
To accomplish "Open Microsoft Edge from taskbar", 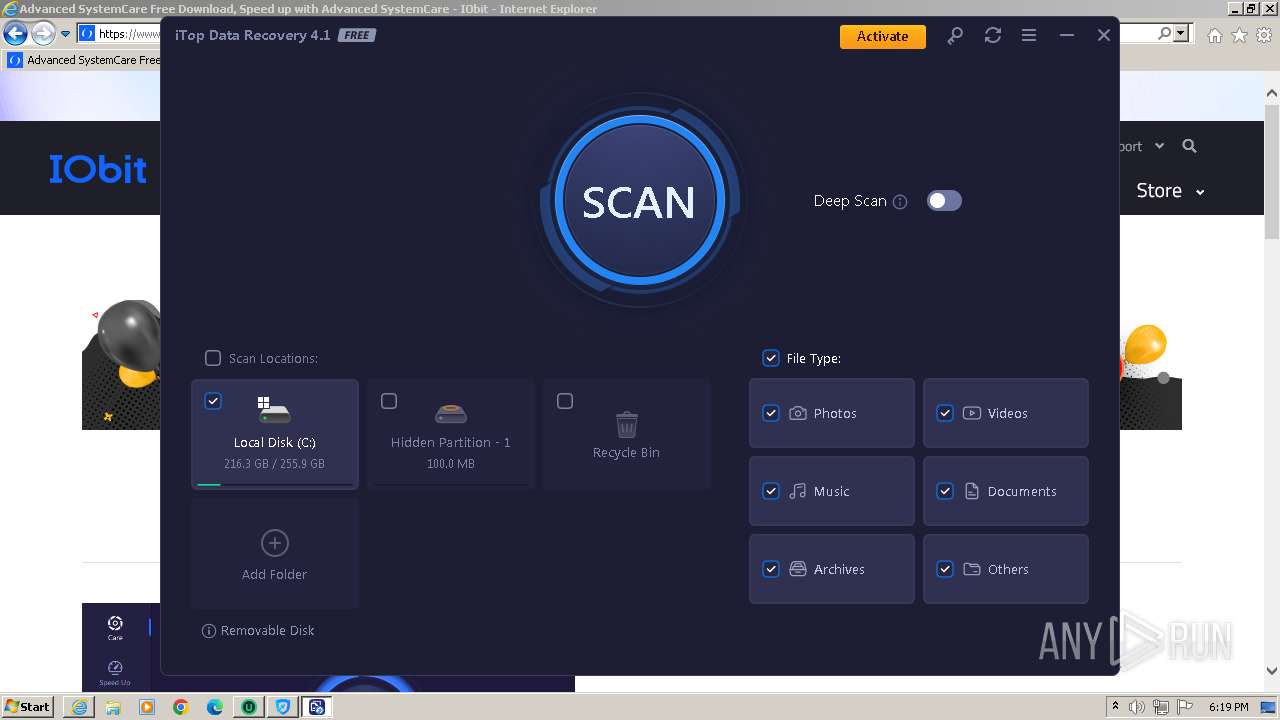I will coord(215,707).
